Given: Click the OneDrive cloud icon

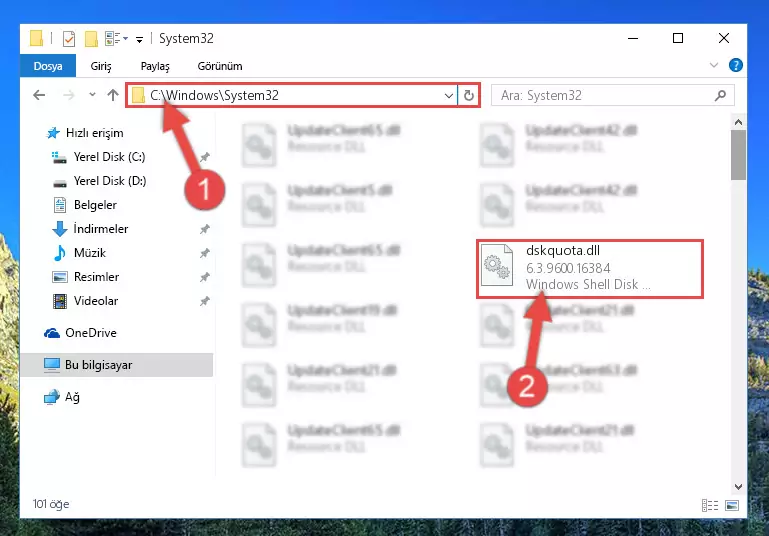Looking at the screenshot, I should click(x=52, y=333).
